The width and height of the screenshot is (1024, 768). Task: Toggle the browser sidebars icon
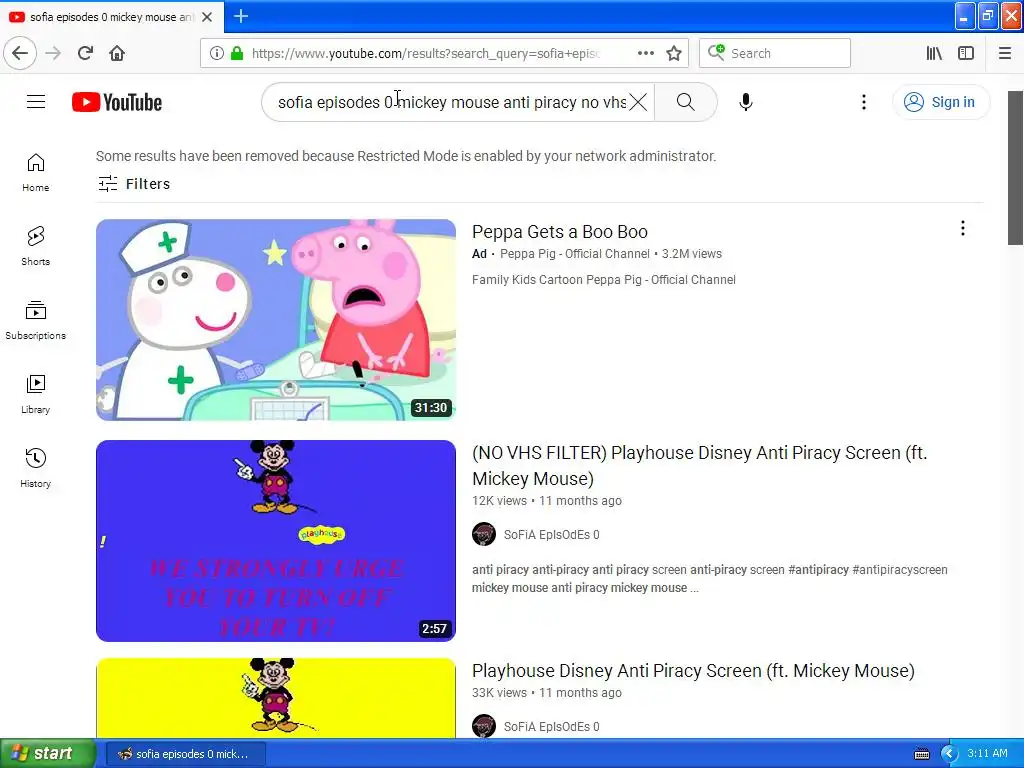pyautogui.click(x=966, y=53)
